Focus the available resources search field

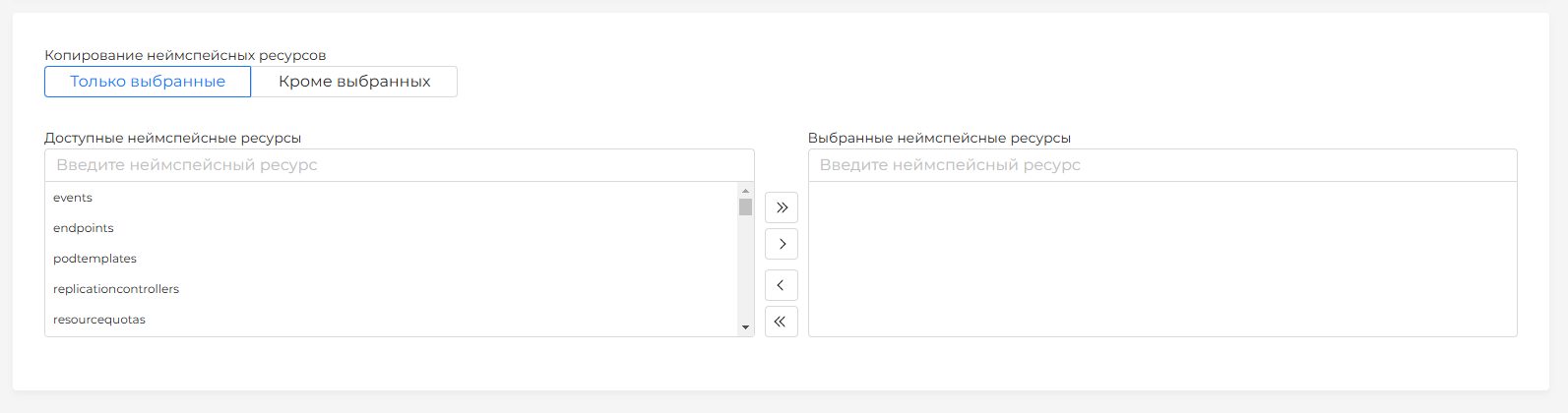coord(399,165)
